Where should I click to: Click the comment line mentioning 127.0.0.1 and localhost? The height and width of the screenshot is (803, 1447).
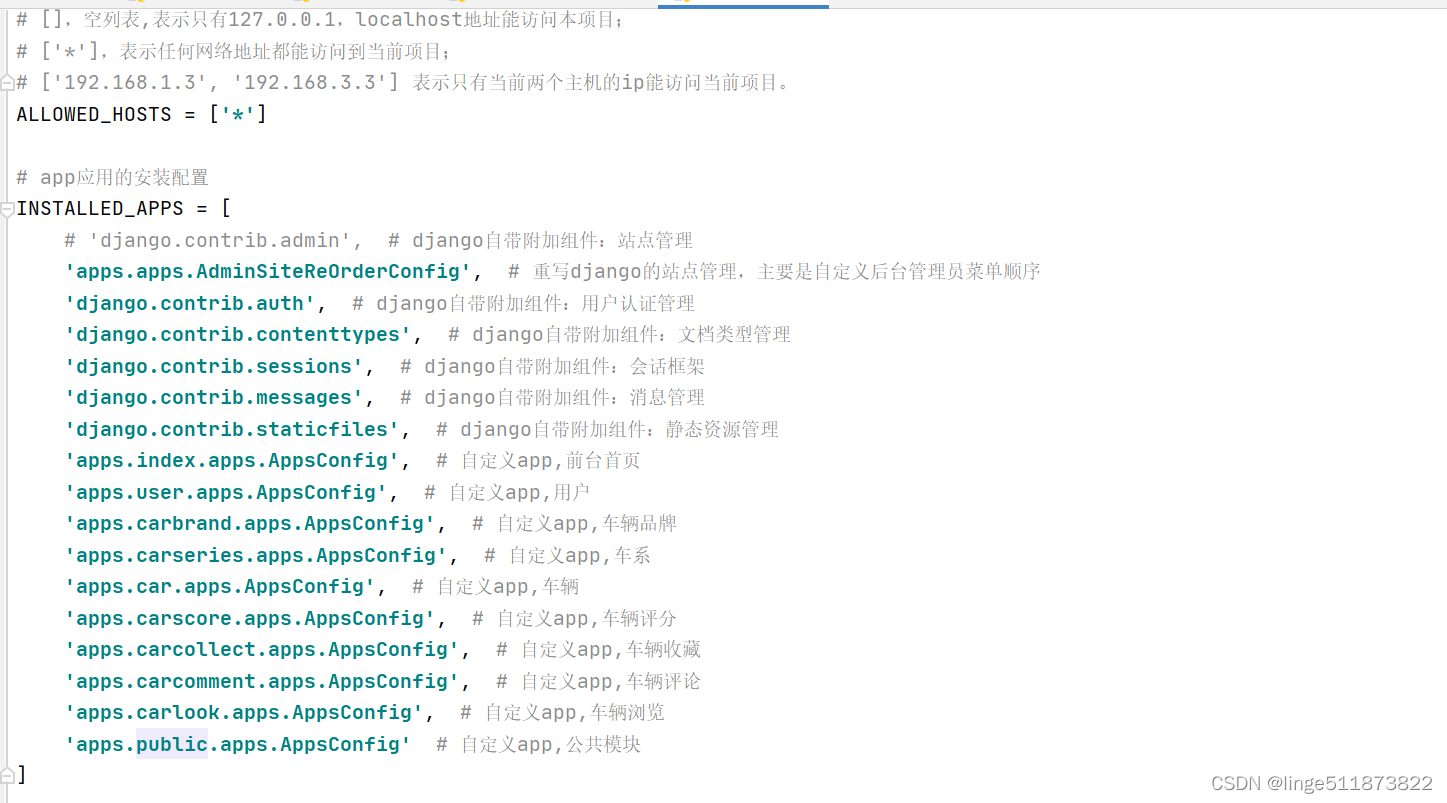coord(320,20)
